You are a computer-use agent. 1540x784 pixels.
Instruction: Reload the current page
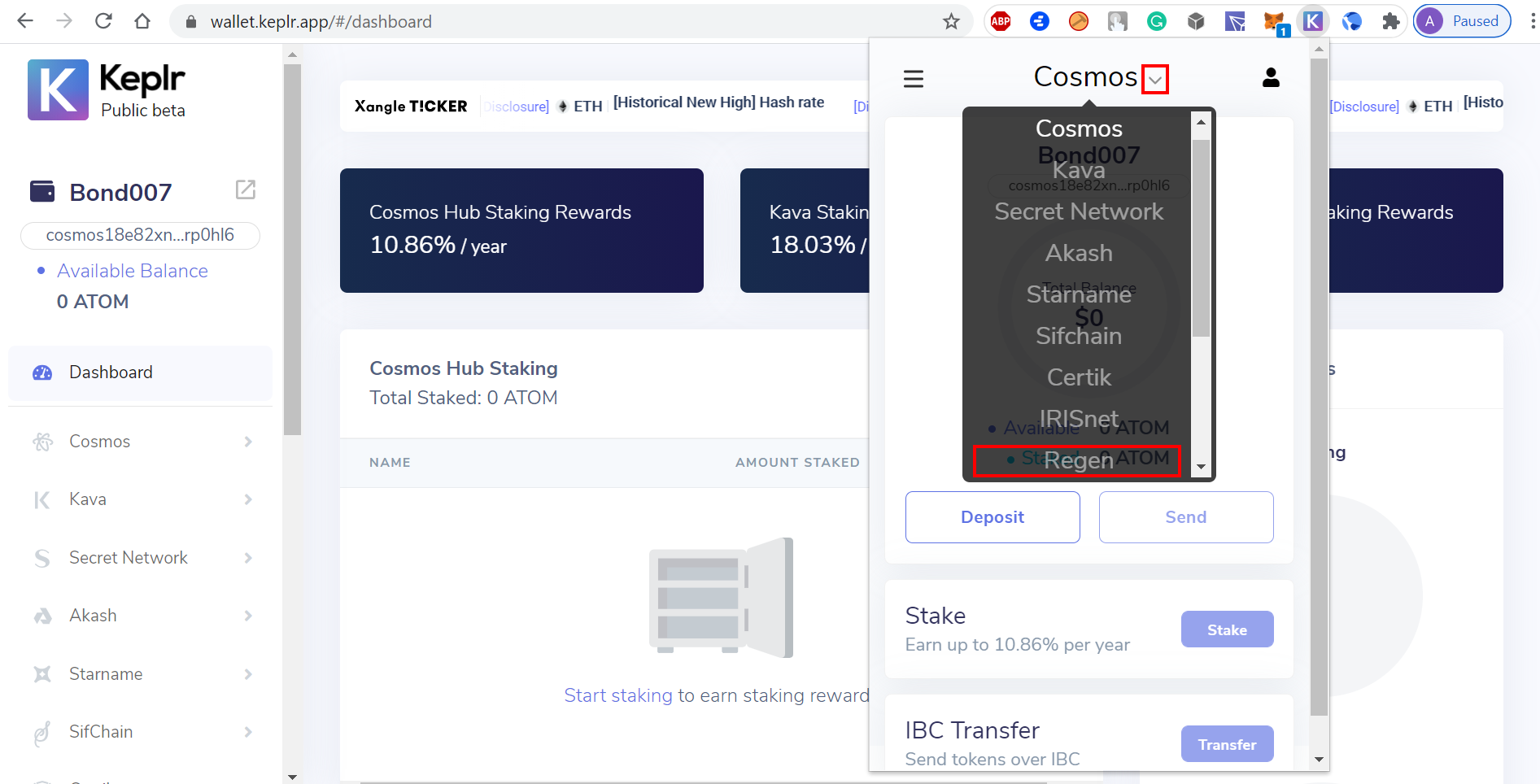click(x=103, y=21)
